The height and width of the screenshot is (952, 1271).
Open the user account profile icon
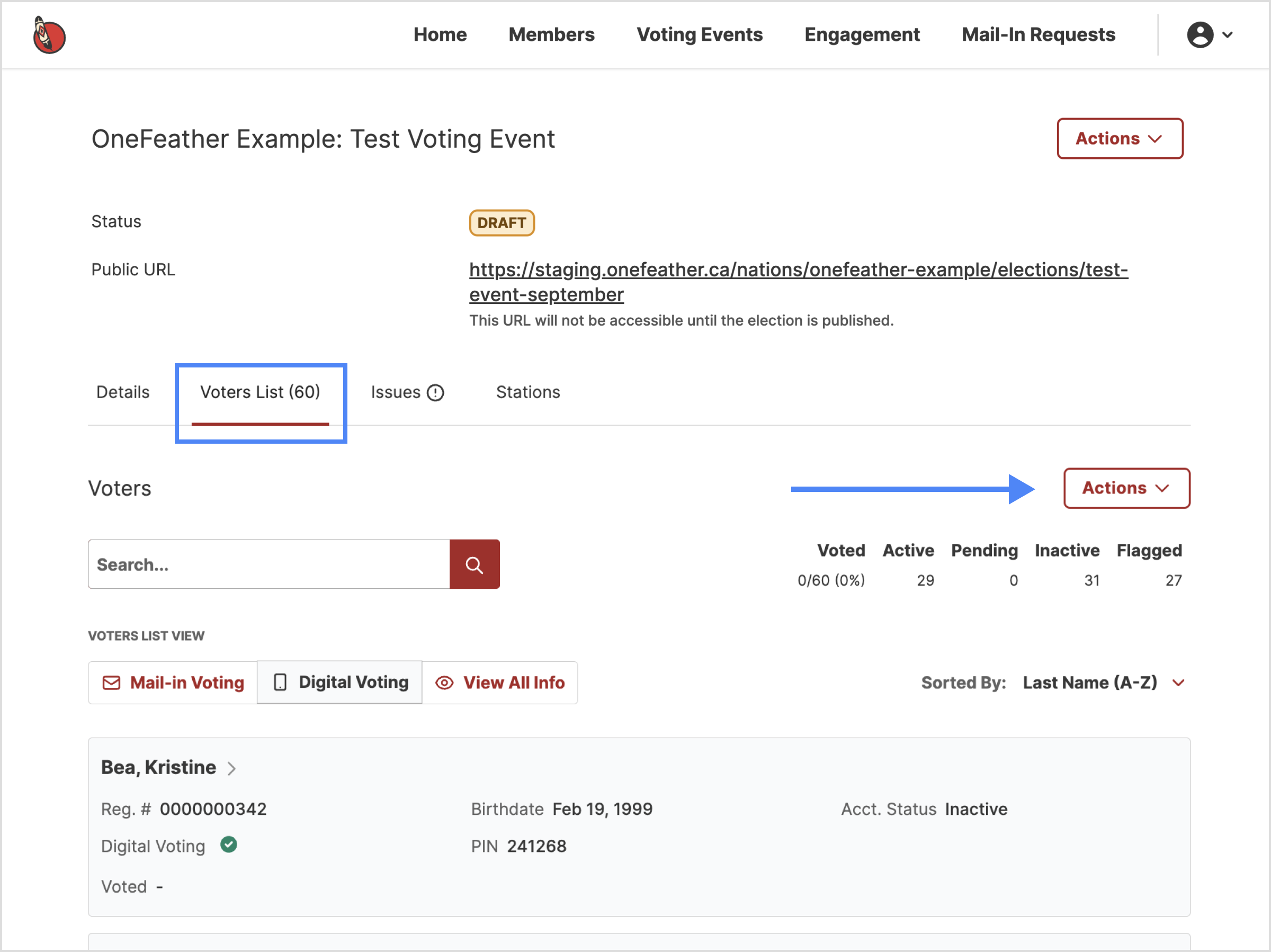click(x=1200, y=35)
